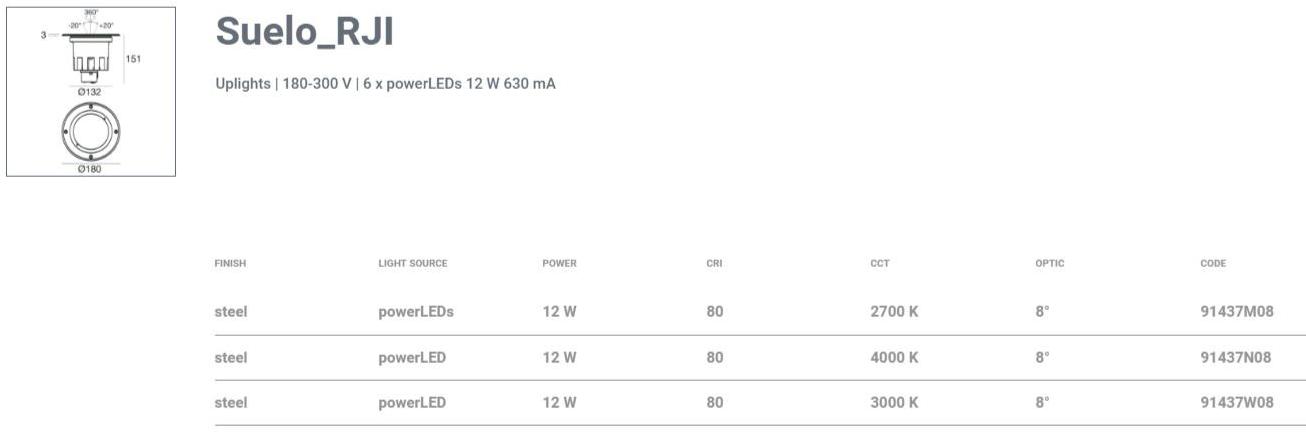Image resolution: width=1306 pixels, height=434 pixels.
Task: Select the 2700 K CCT value
Action: pos(894,312)
